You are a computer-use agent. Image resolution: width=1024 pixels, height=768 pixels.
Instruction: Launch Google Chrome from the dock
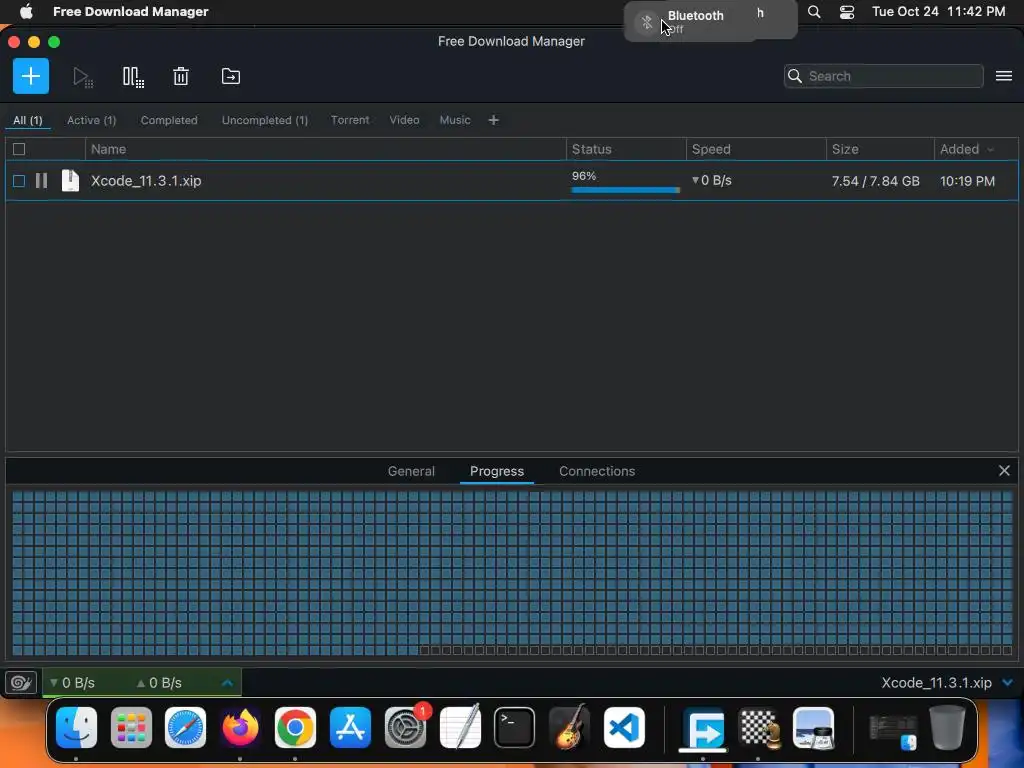(x=295, y=728)
